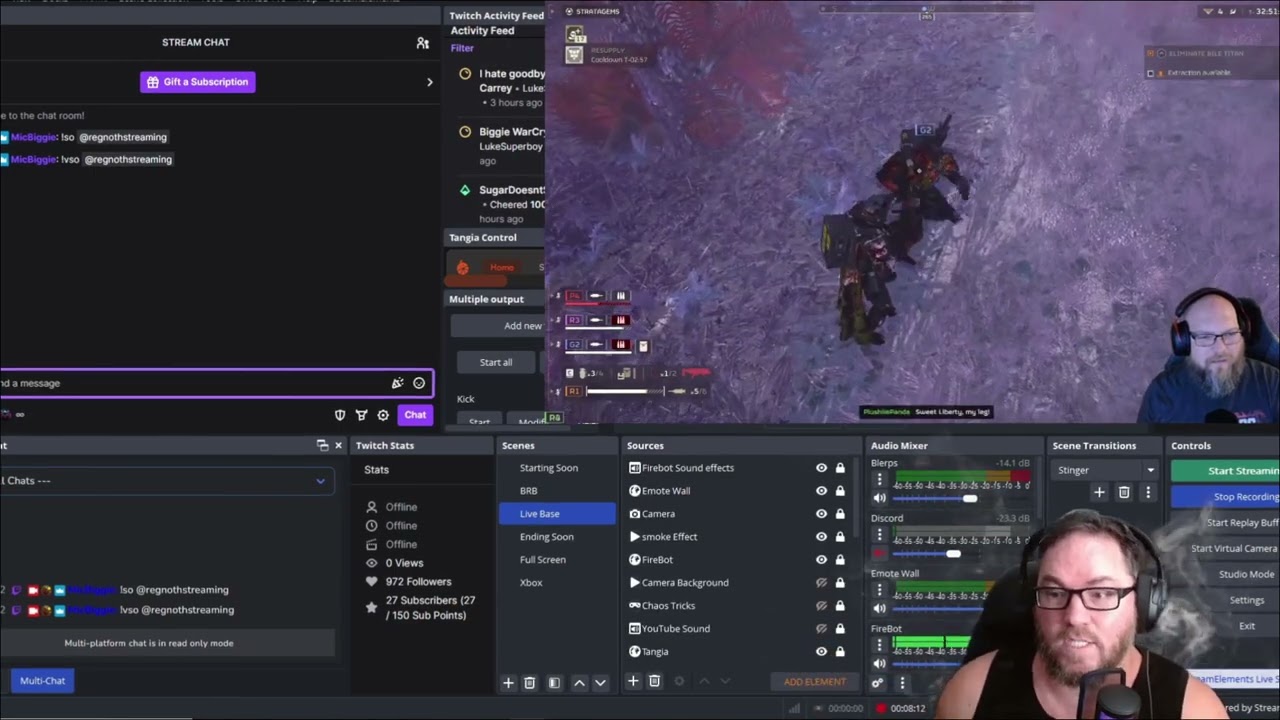The image size is (1280, 720).
Task: Hide the FireBot source
Action: coord(821,560)
